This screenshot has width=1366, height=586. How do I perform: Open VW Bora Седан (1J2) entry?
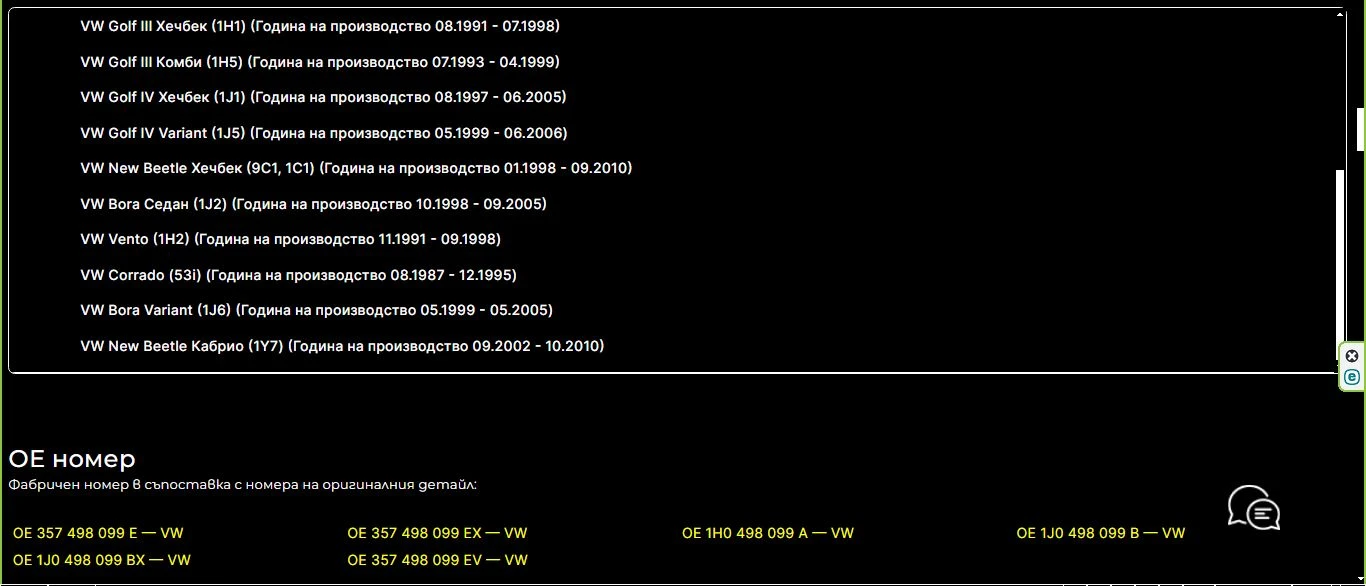(x=313, y=204)
